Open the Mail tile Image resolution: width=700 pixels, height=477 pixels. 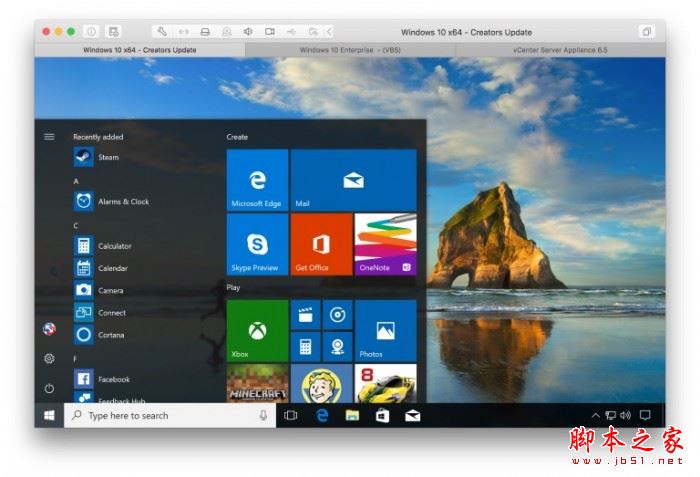(x=354, y=180)
